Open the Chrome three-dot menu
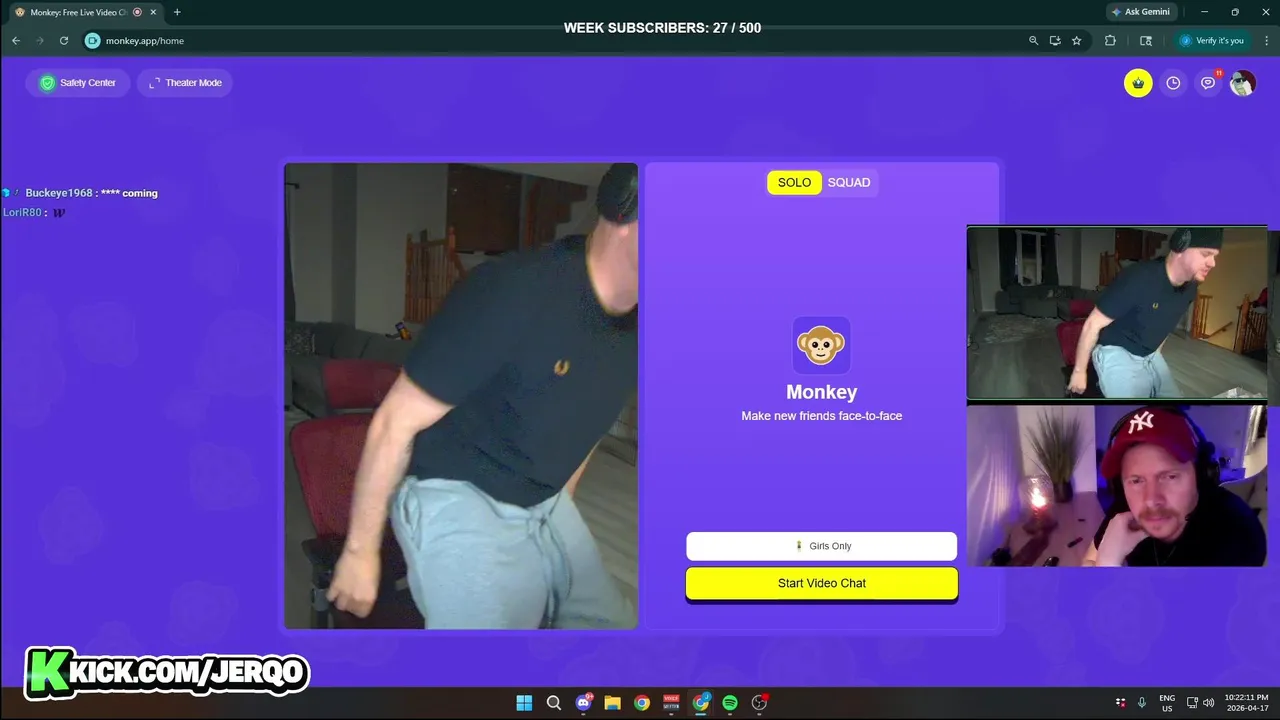Image resolution: width=1280 pixels, height=720 pixels. point(1265,41)
